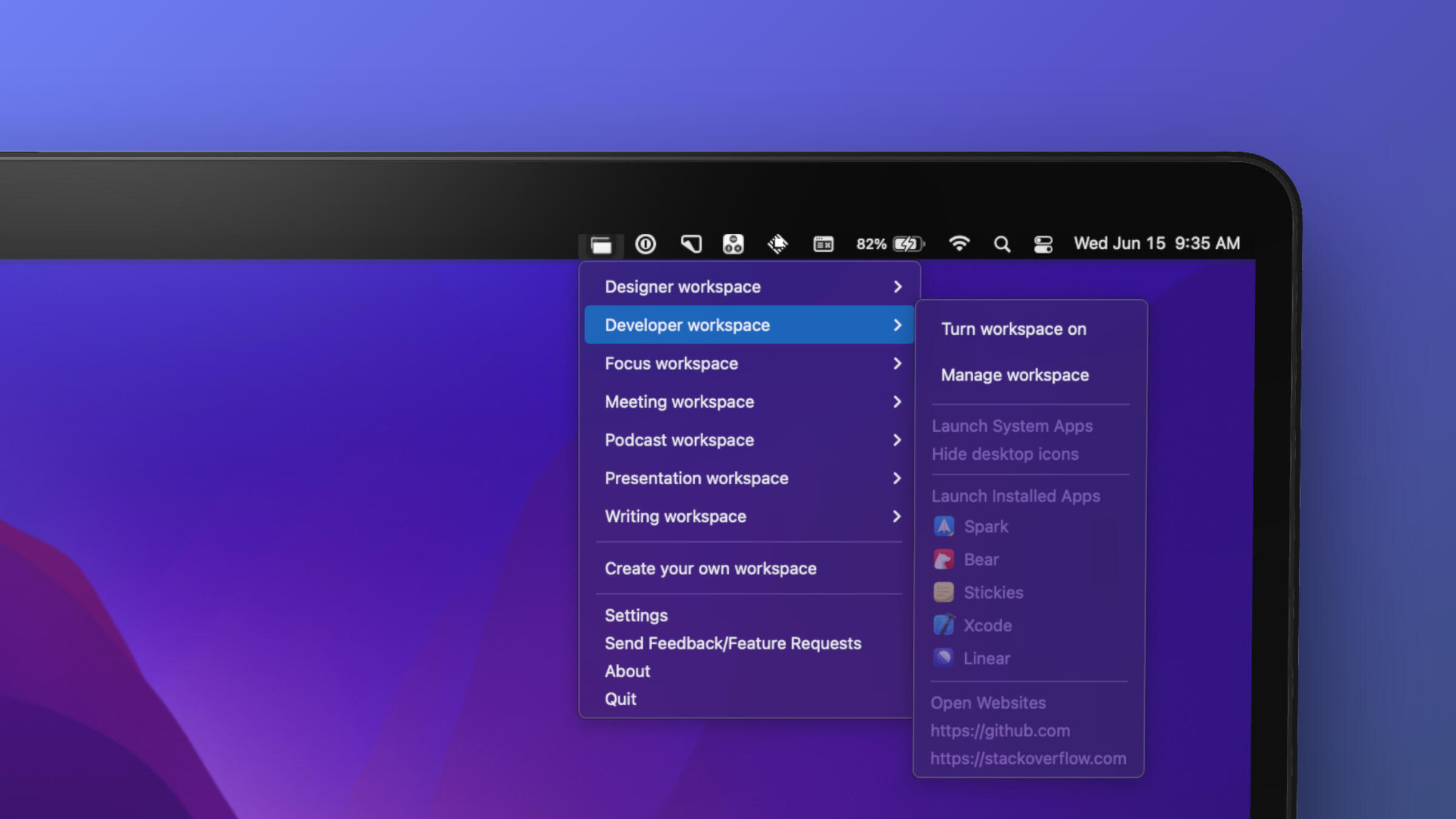Click the Spotlight search magnifier icon
Screen dimensions: 1456x819
[1002, 244]
